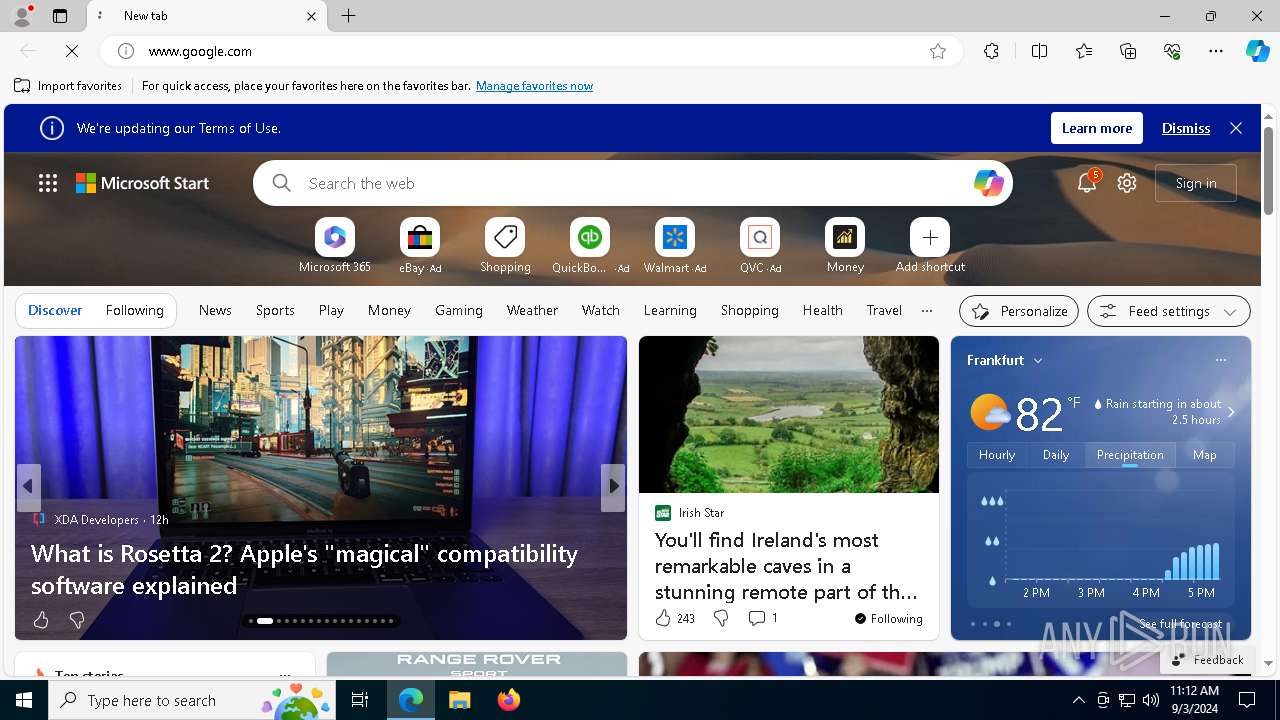1280x720 pixels.
Task: Add this page to favorites star
Action: tap(938, 51)
